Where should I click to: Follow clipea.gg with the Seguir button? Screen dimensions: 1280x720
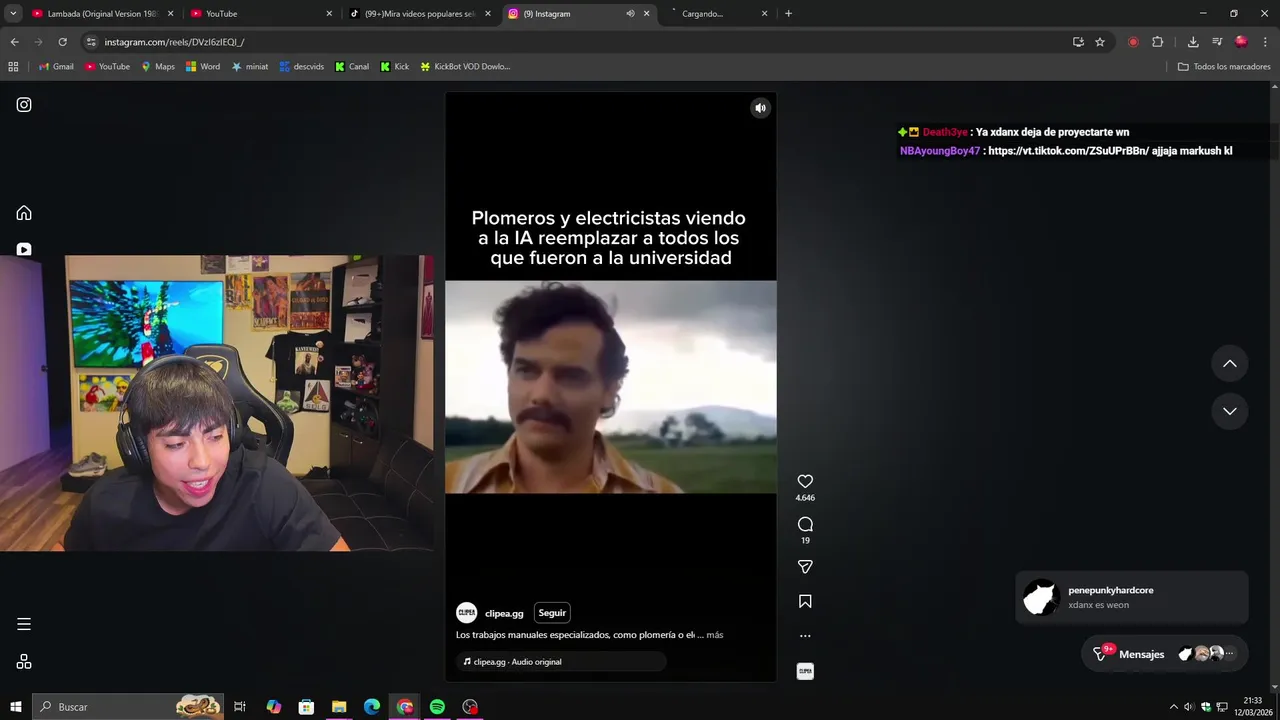point(552,613)
